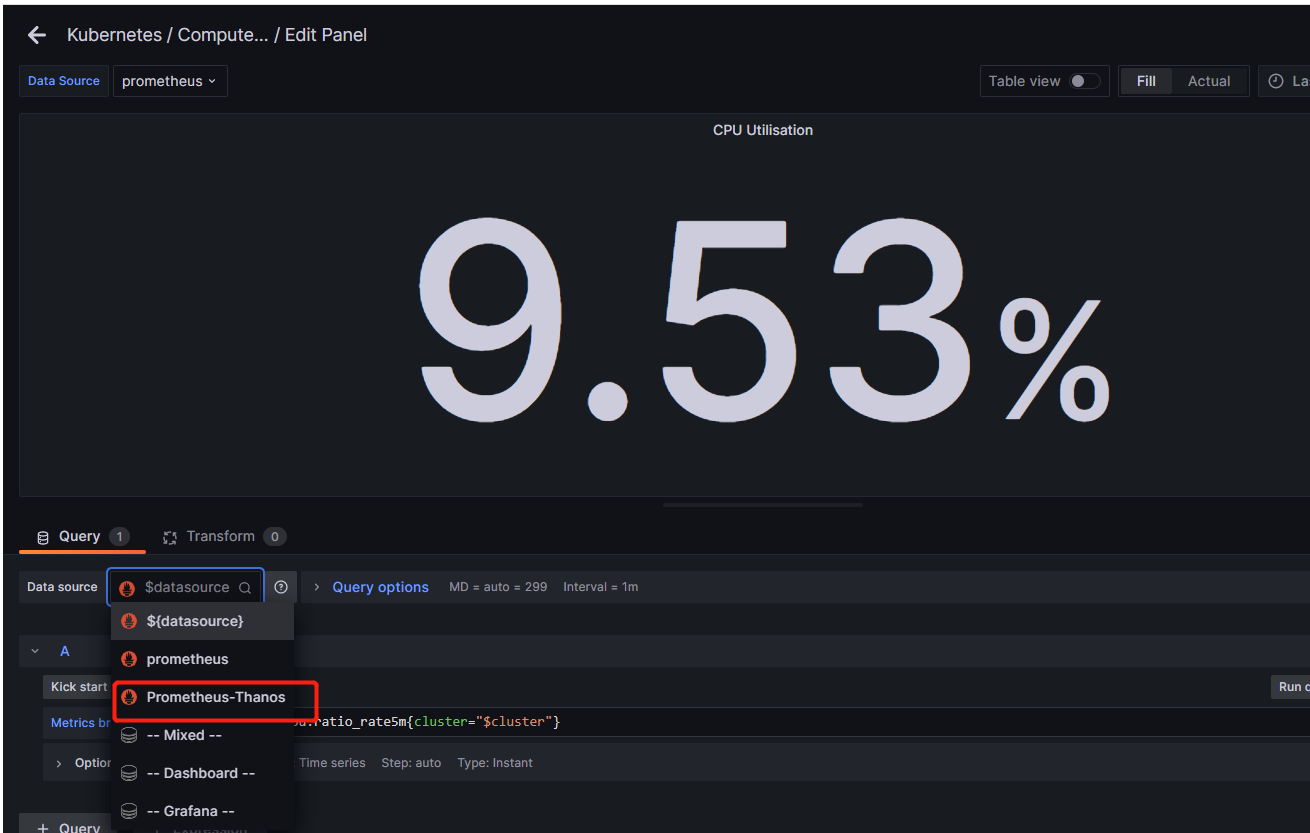
Task: Select the Actual display mode
Action: pos(1209,81)
